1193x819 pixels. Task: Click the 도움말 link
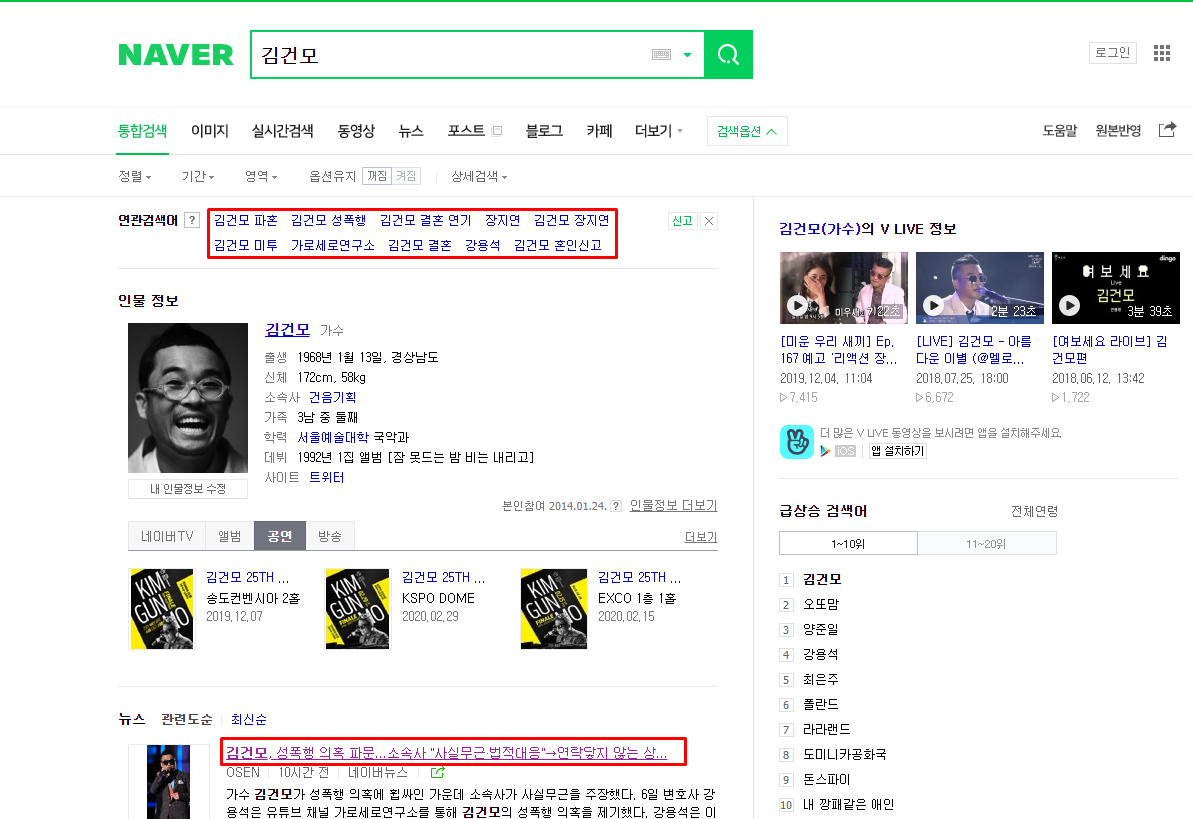tap(1059, 131)
